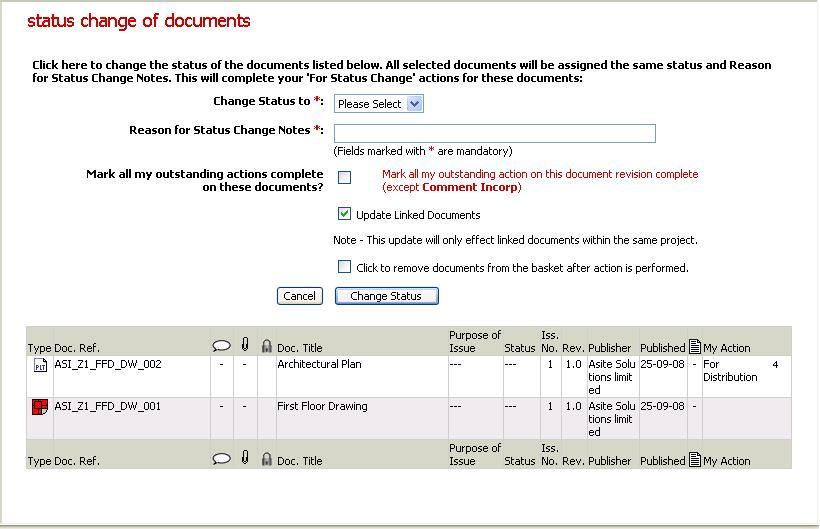Click lock icon in top header row
Screen dimensions: 820x529
[x=267, y=346]
